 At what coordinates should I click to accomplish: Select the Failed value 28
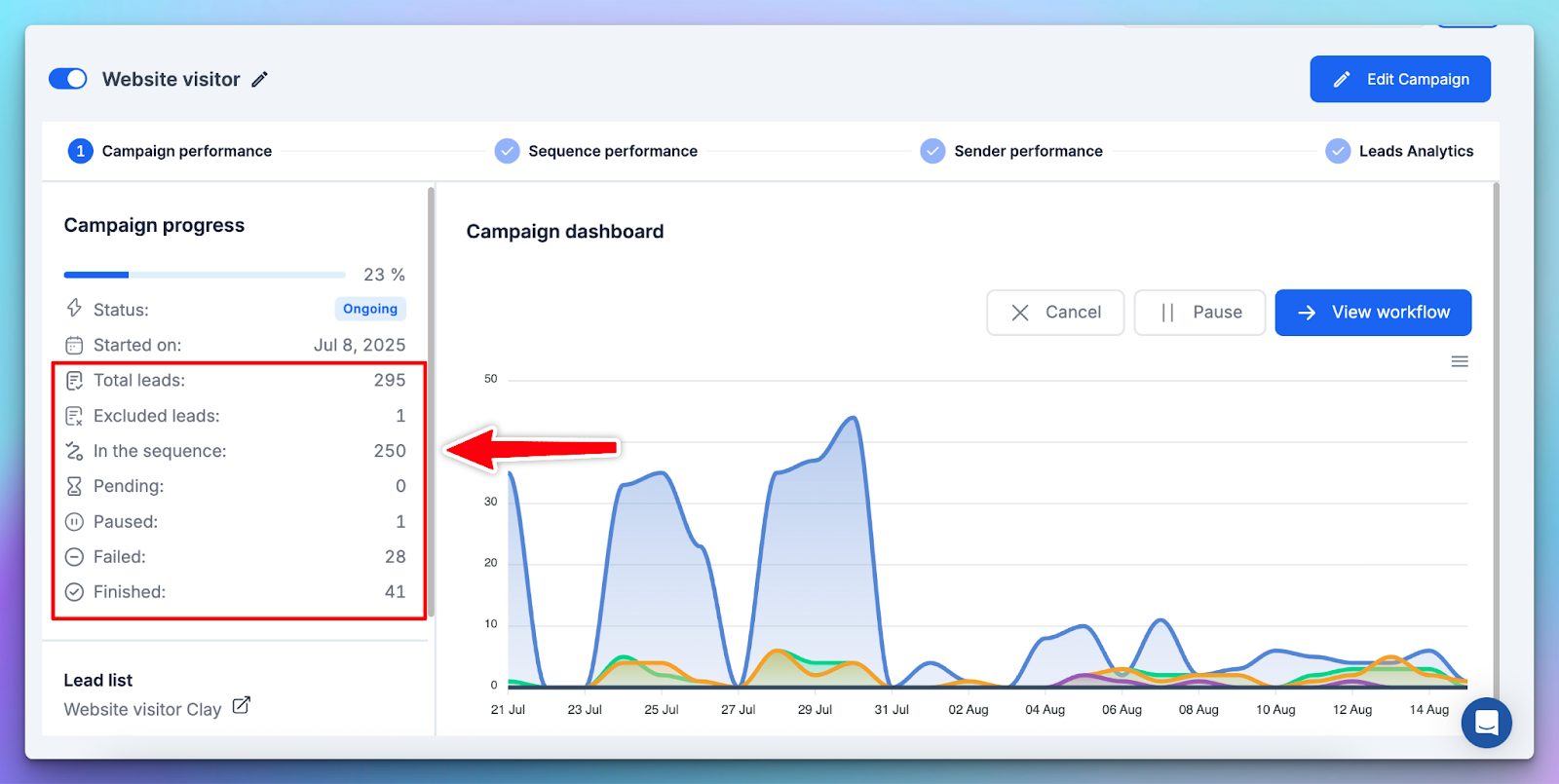pyautogui.click(x=395, y=557)
